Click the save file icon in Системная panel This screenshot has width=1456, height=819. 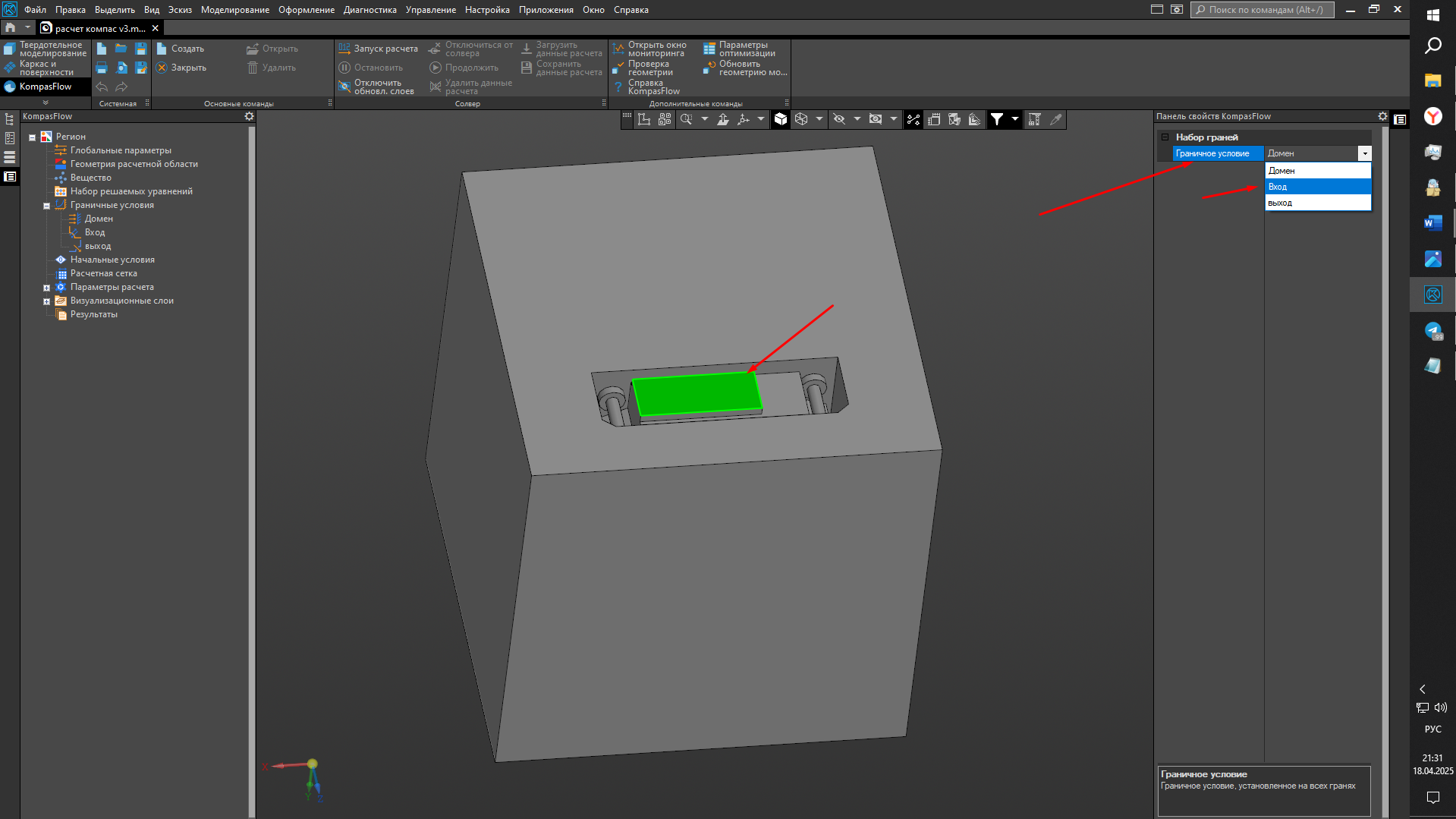tap(141, 49)
